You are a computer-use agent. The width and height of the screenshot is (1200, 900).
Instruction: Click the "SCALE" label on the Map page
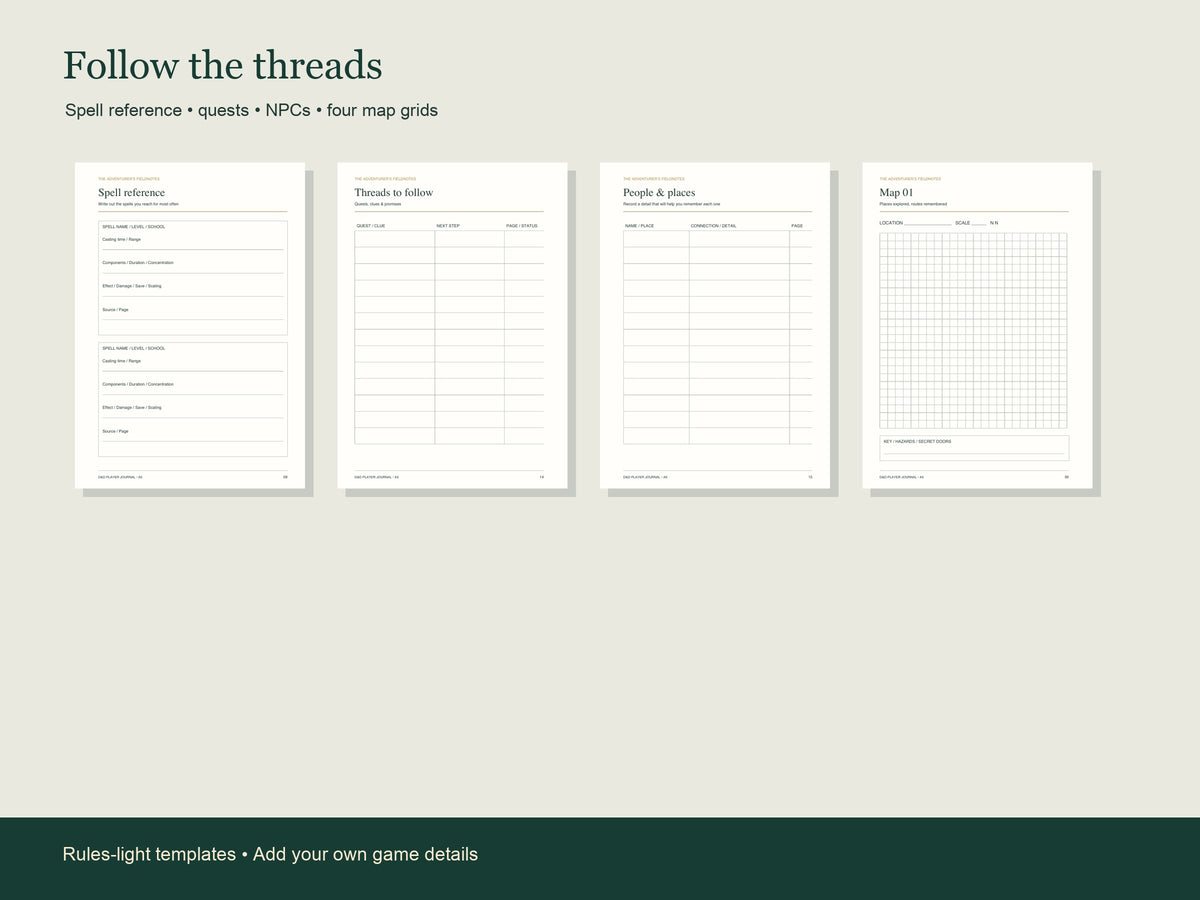point(963,223)
